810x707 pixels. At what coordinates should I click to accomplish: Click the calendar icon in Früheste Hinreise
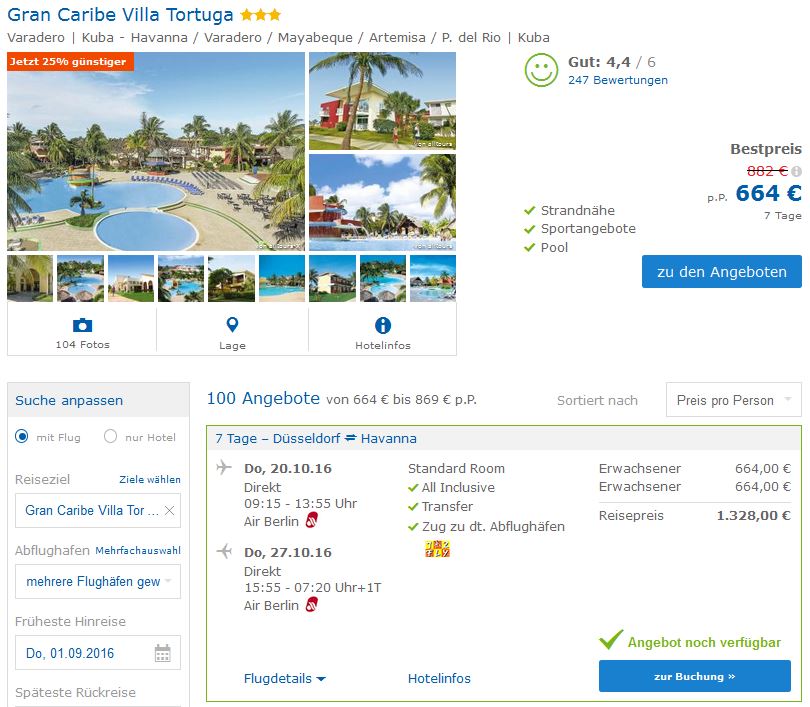(x=163, y=653)
